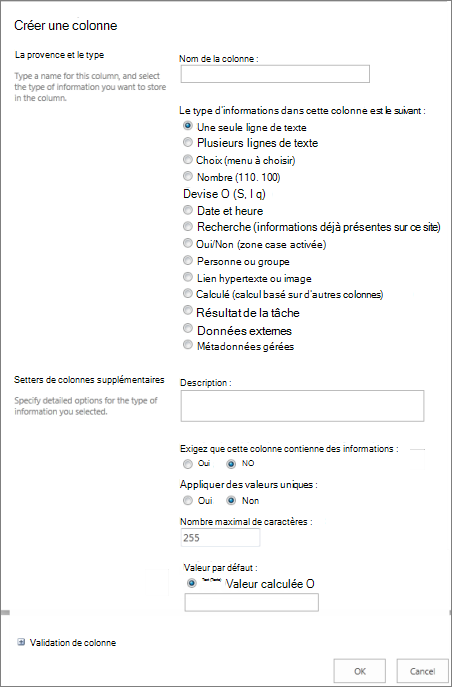Select the Nombre column type
Image resolution: width=452 pixels, height=687 pixels.
click(x=188, y=177)
